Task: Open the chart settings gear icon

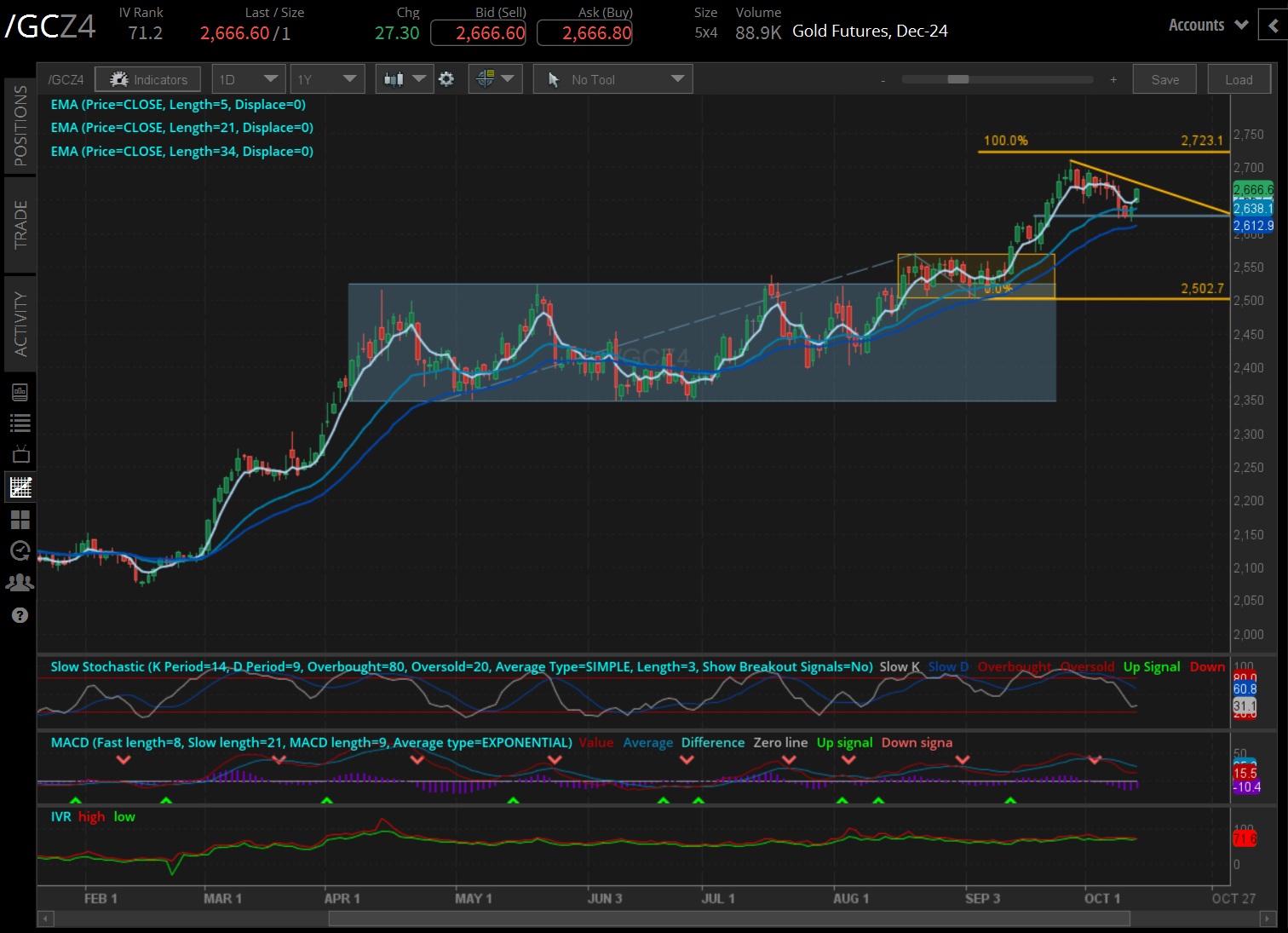Action: 446,78
